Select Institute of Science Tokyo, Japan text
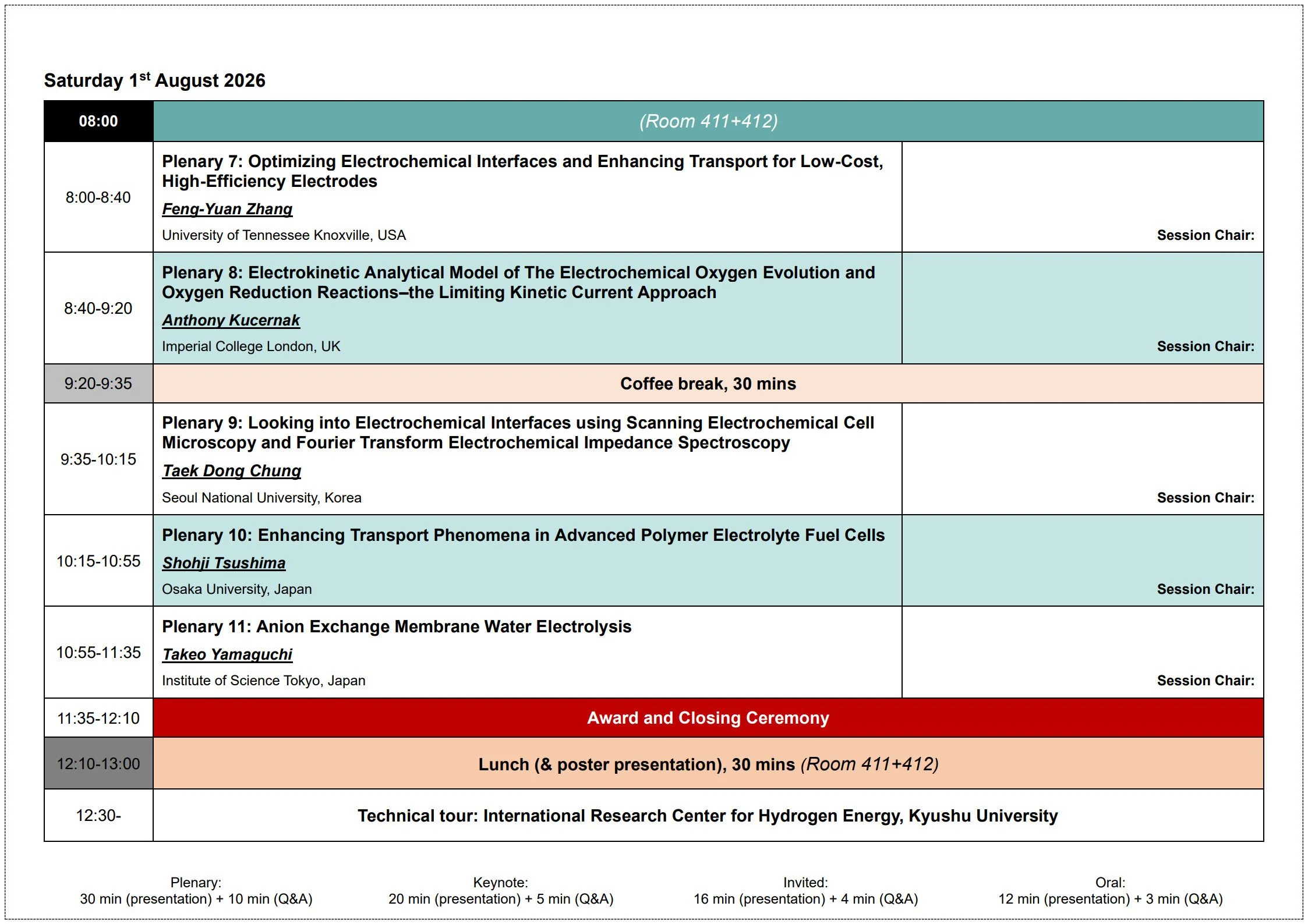The image size is (1308, 924). coord(263,681)
